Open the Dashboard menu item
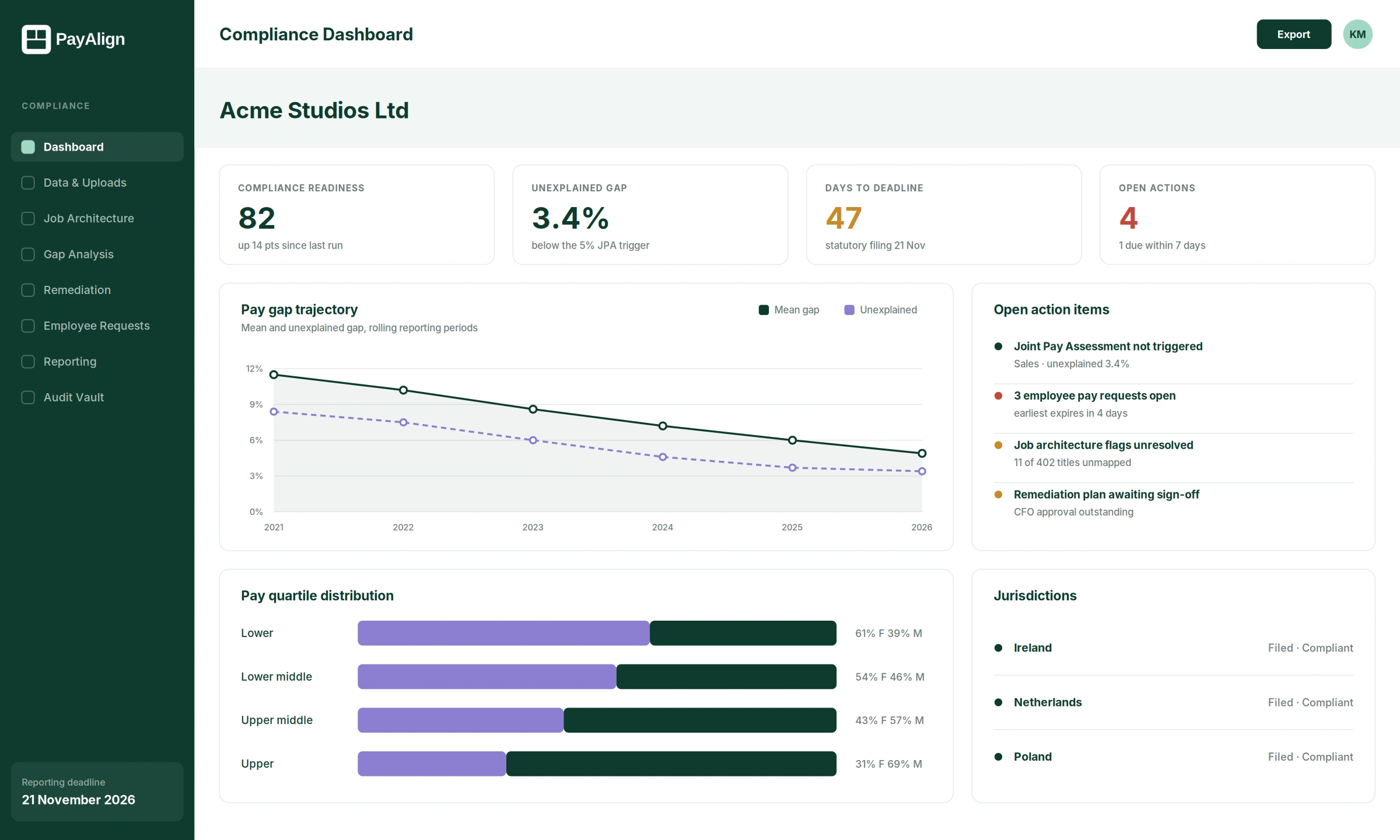The width and height of the screenshot is (1400, 840). click(97, 147)
